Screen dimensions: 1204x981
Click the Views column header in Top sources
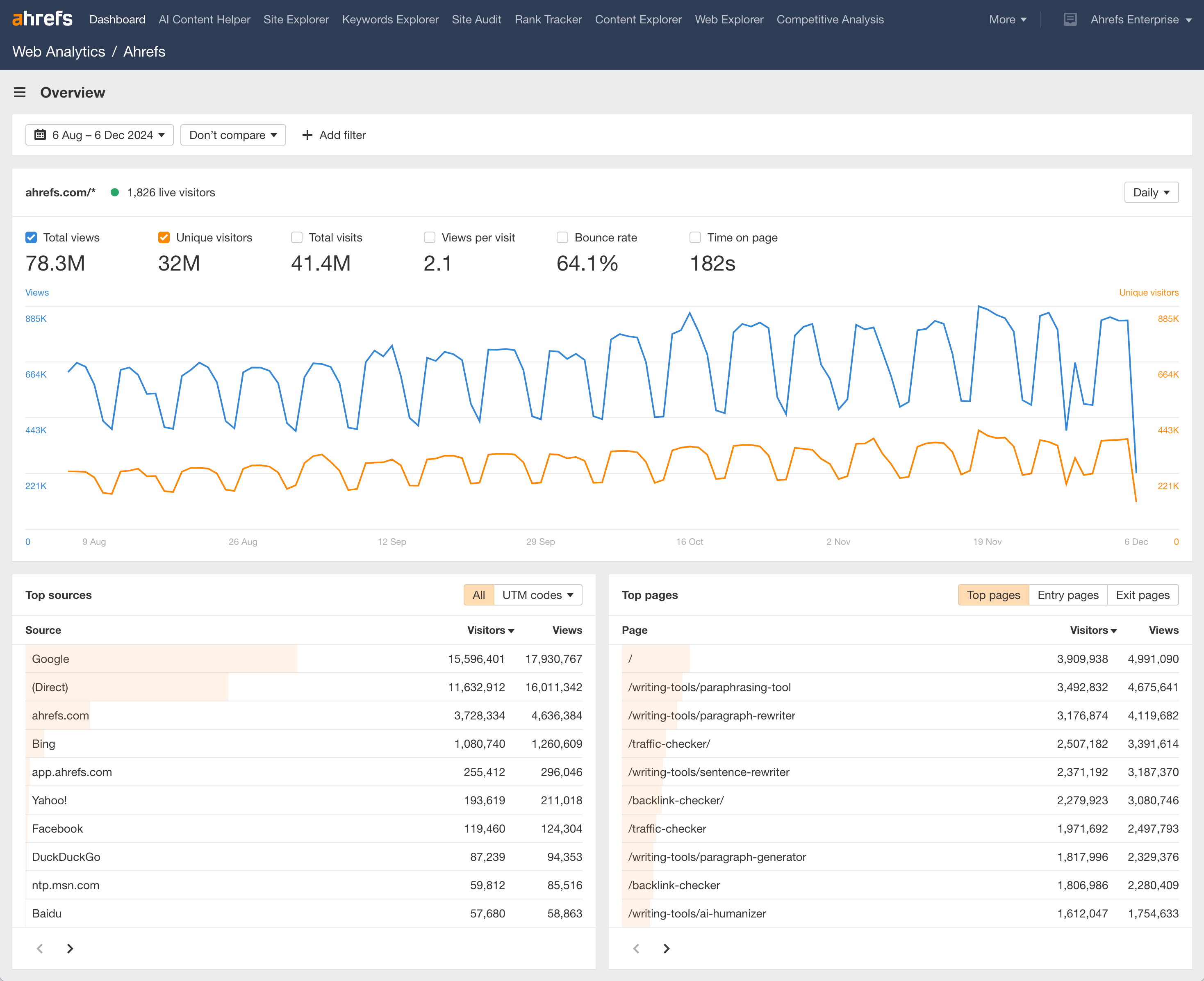567,630
